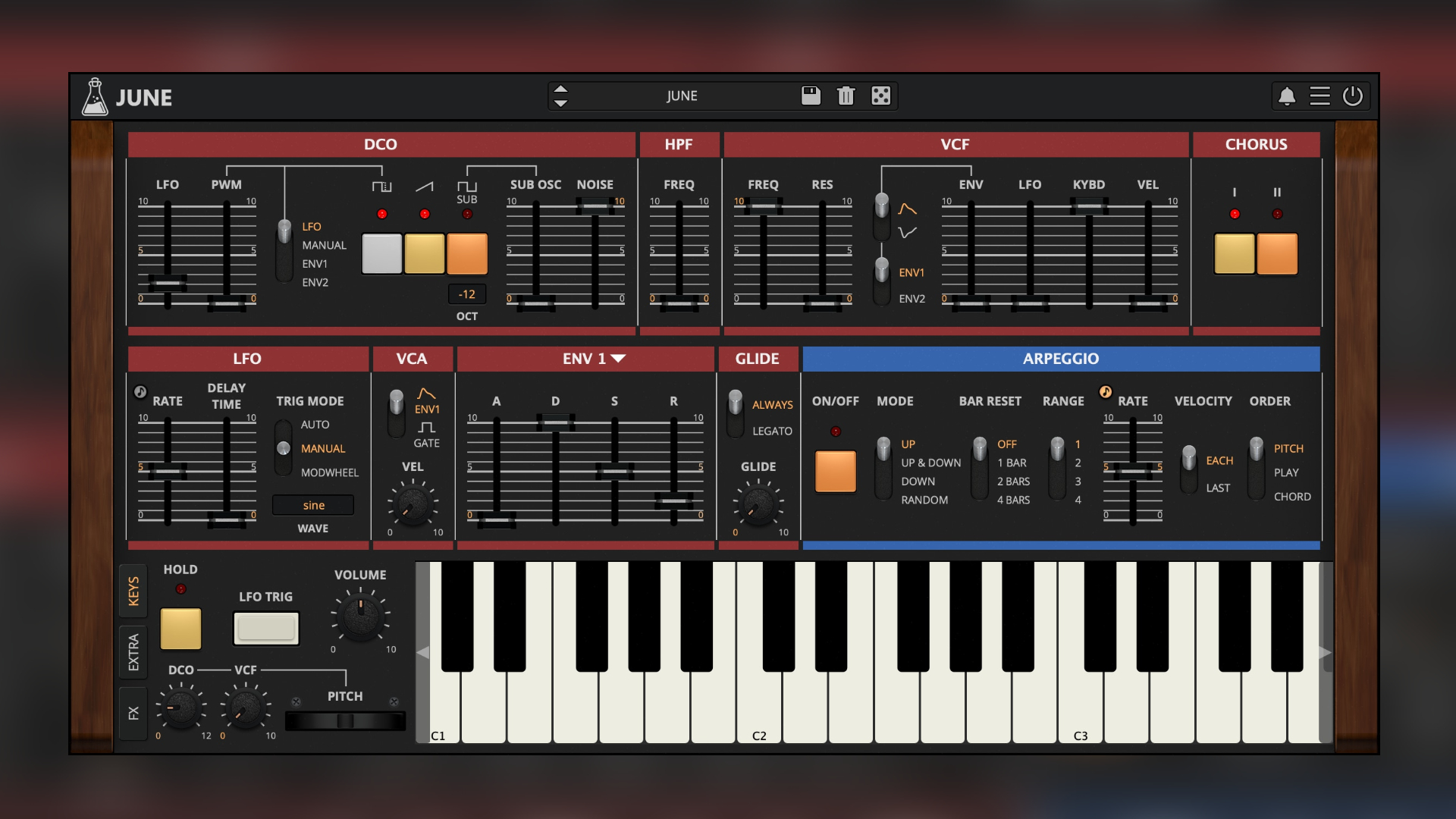Open the notifications bell icon

tap(1287, 96)
